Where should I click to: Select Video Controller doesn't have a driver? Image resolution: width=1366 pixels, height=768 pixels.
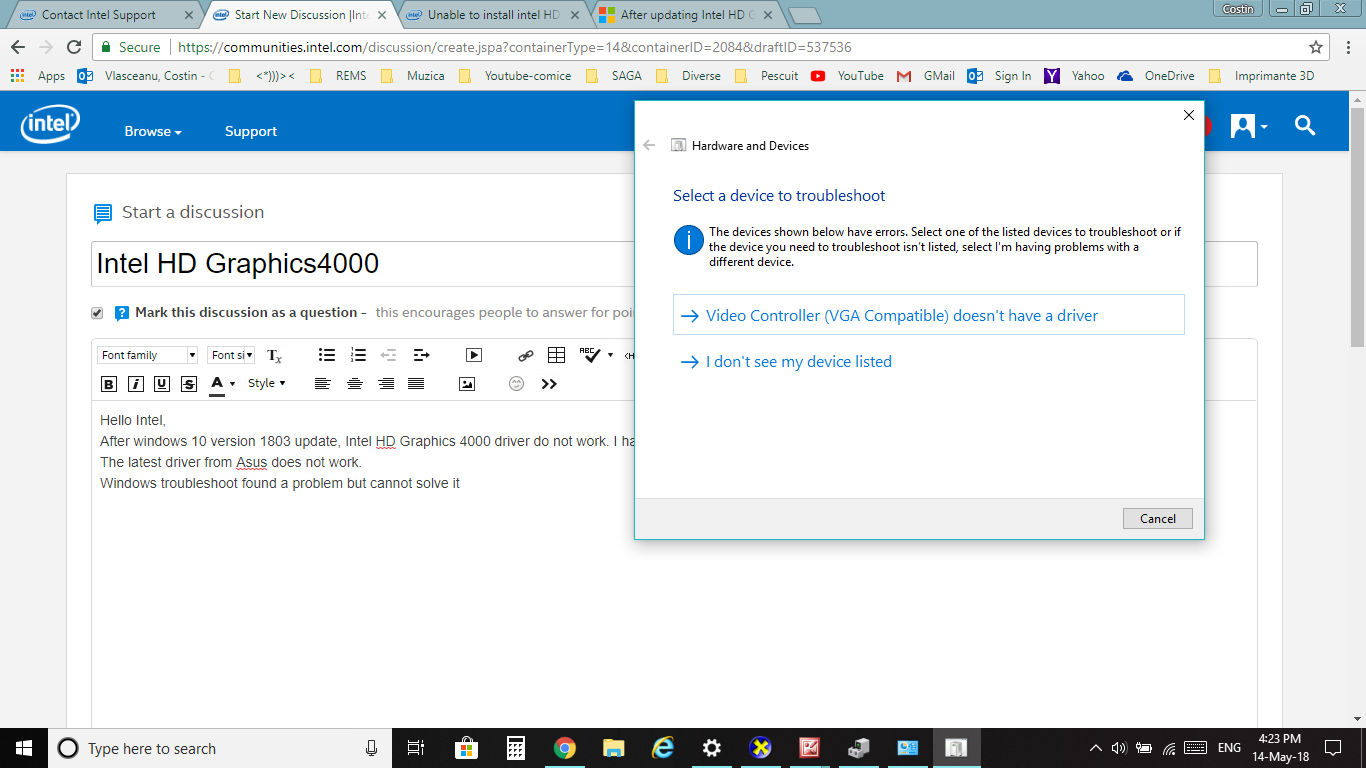click(x=929, y=315)
